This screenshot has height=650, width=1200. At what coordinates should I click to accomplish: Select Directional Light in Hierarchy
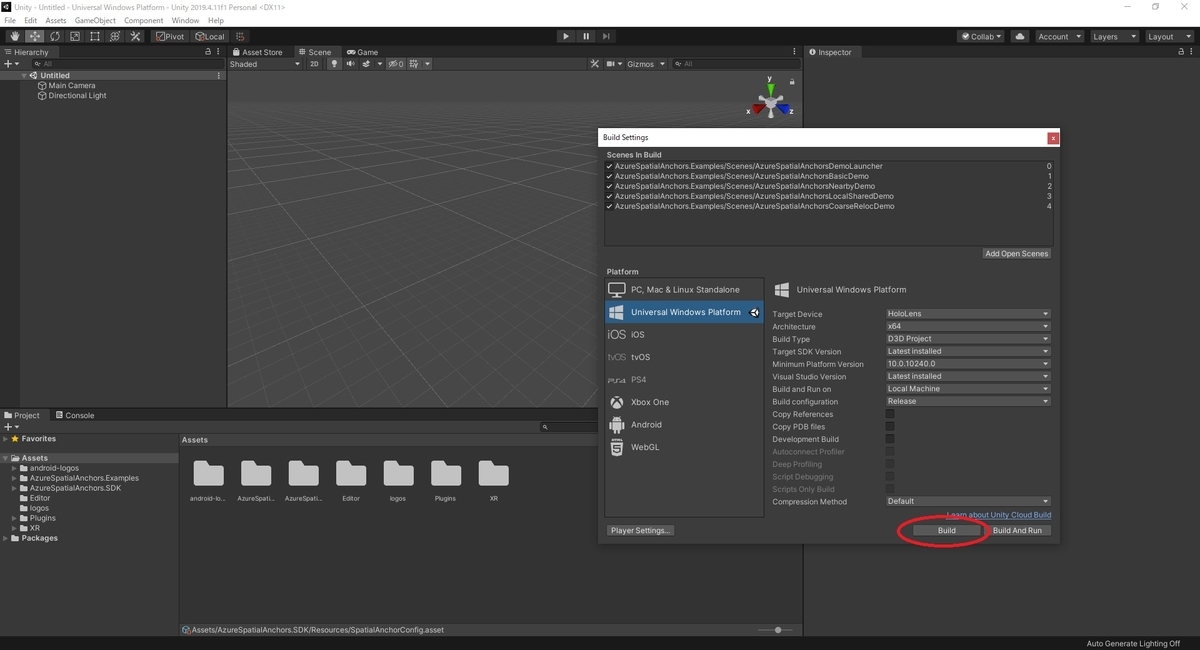(77, 96)
